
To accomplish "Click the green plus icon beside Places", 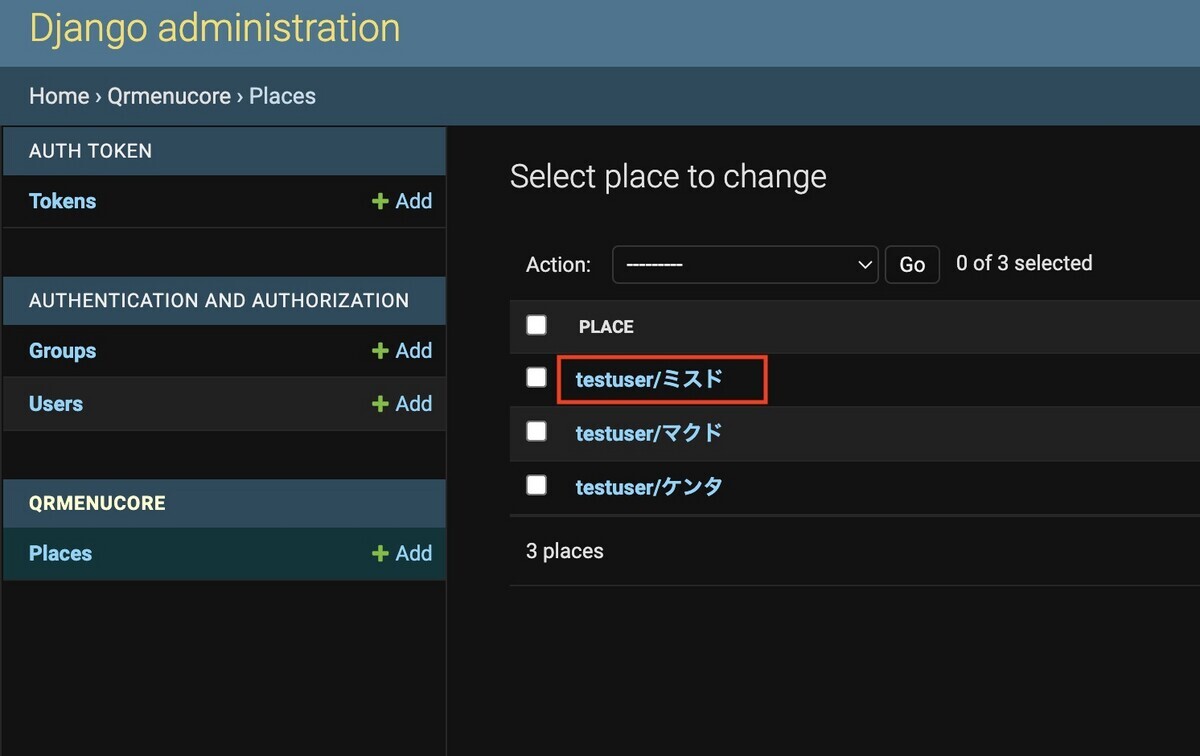I will pos(380,554).
